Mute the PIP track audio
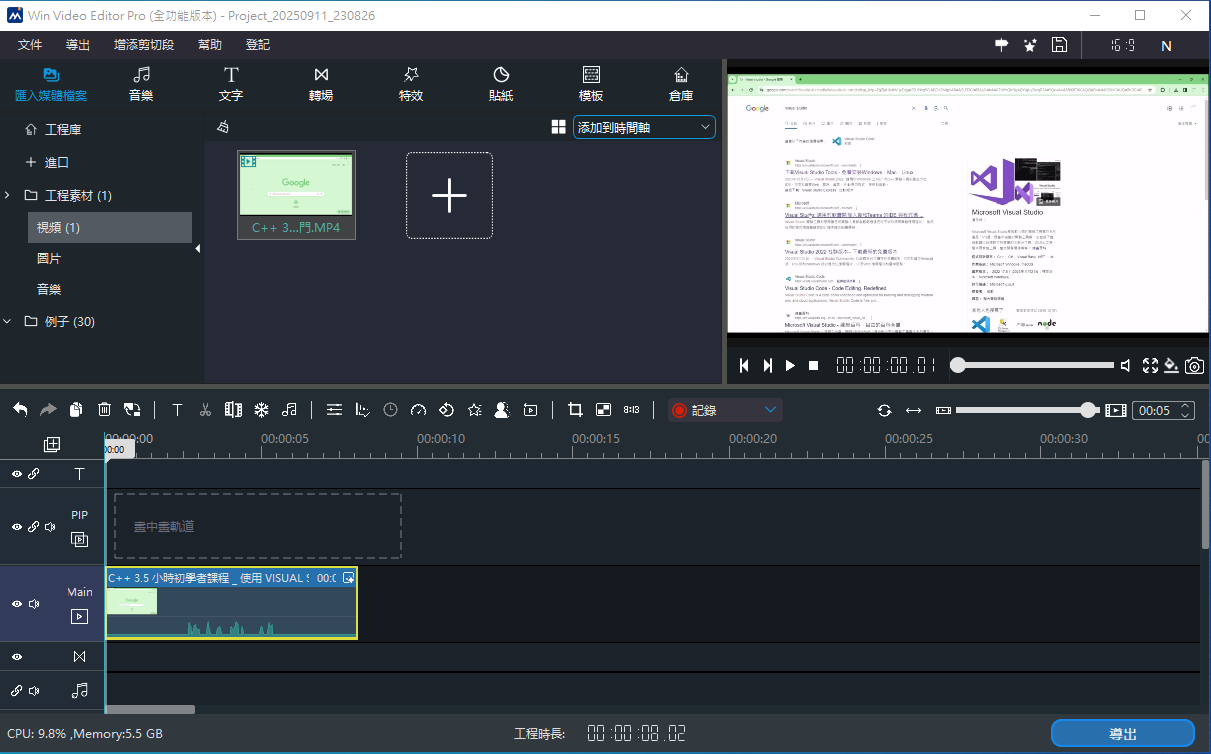The height and width of the screenshot is (754, 1211). tap(50, 527)
